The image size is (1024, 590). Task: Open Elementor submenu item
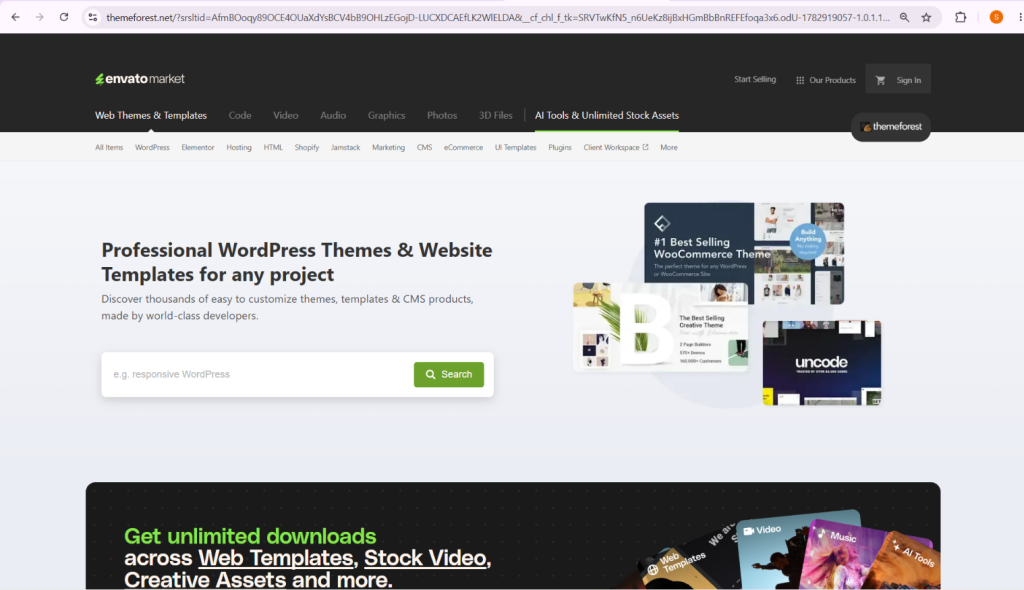click(198, 148)
